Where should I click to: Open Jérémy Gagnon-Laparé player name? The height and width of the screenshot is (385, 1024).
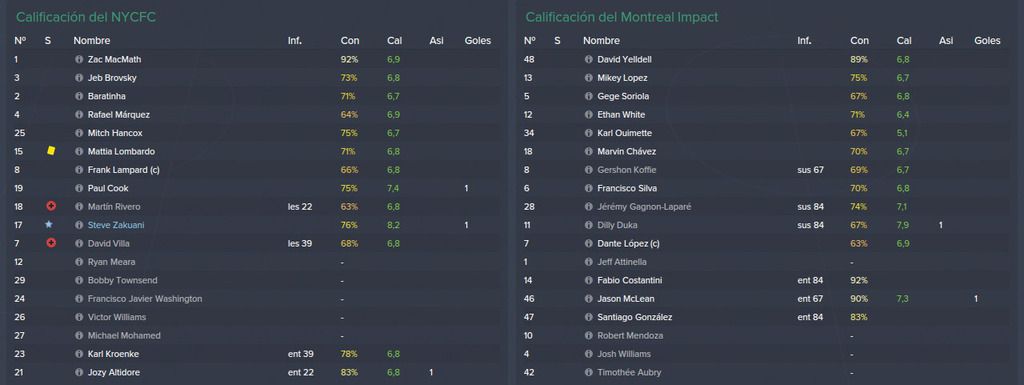[x=644, y=207]
